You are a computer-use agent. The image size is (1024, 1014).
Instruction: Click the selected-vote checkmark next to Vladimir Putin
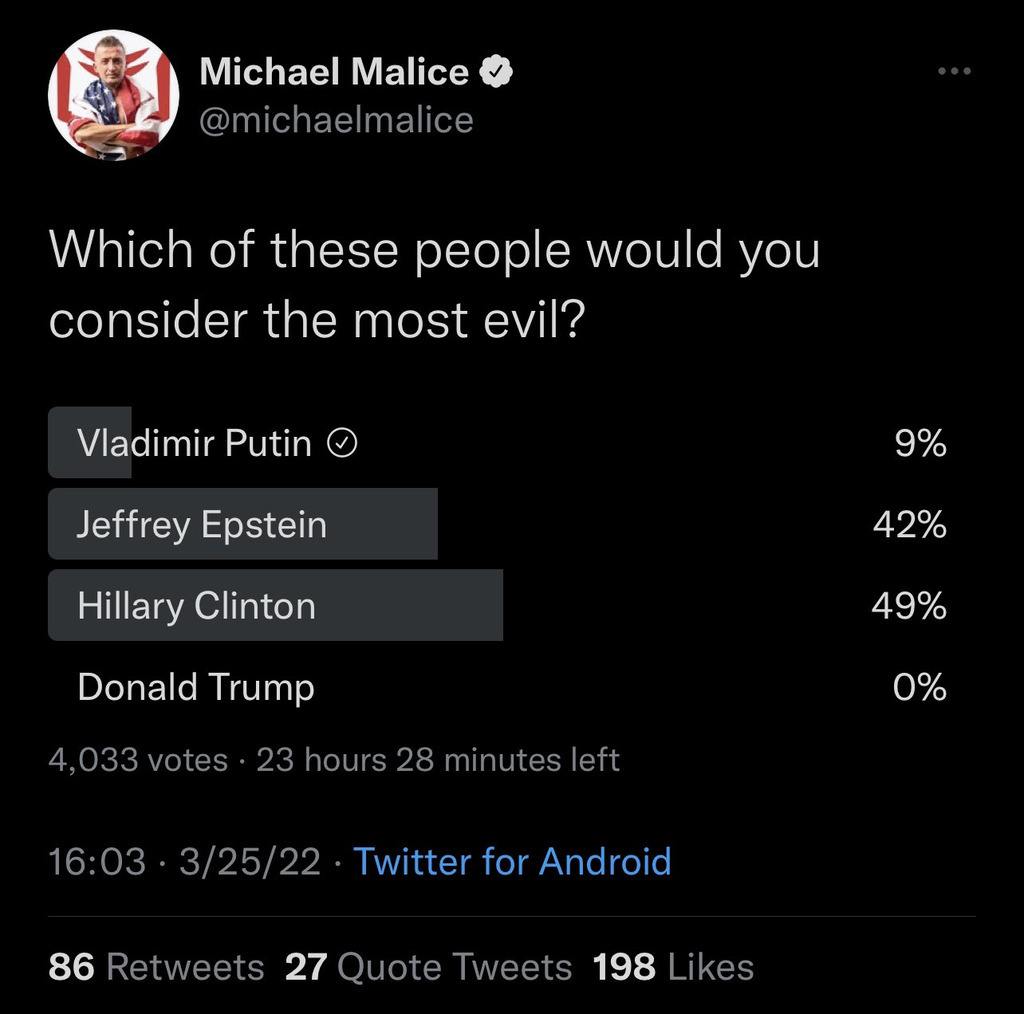343,443
